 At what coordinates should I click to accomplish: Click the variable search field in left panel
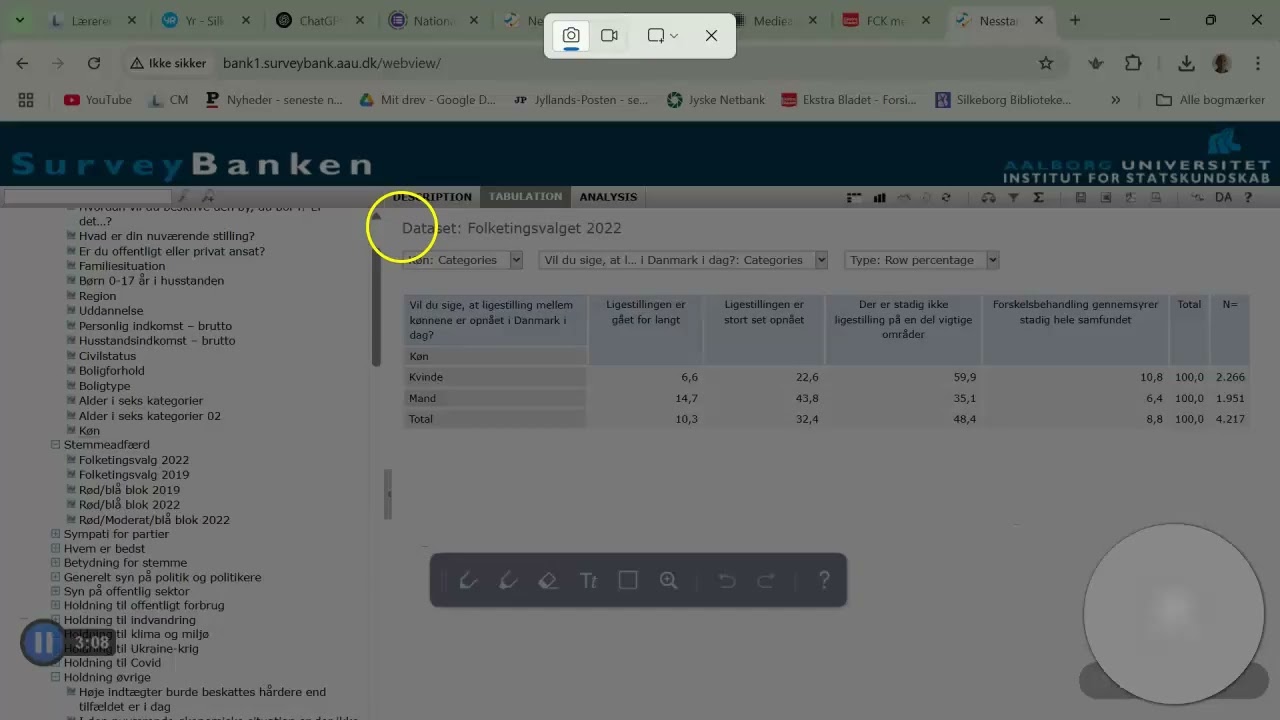point(88,197)
